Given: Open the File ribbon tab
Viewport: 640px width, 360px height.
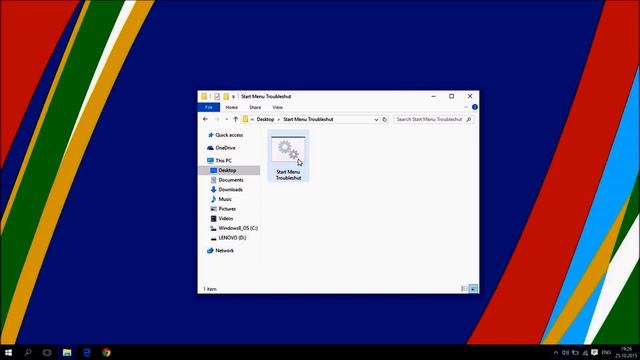Looking at the screenshot, I should click(209, 107).
